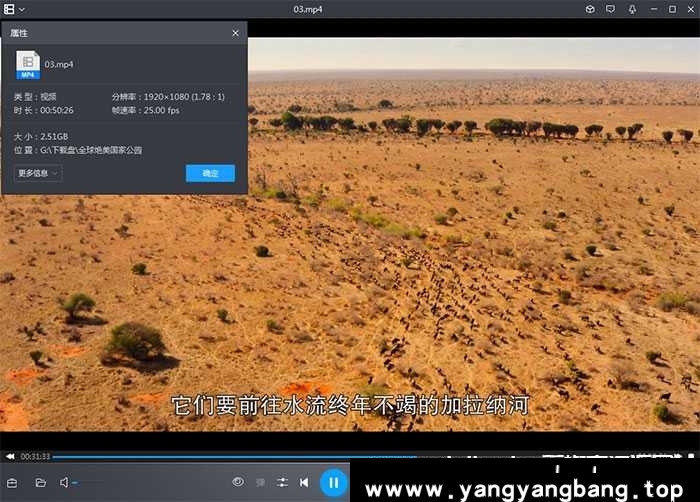Mute audio with the speaker icon

tap(64, 482)
